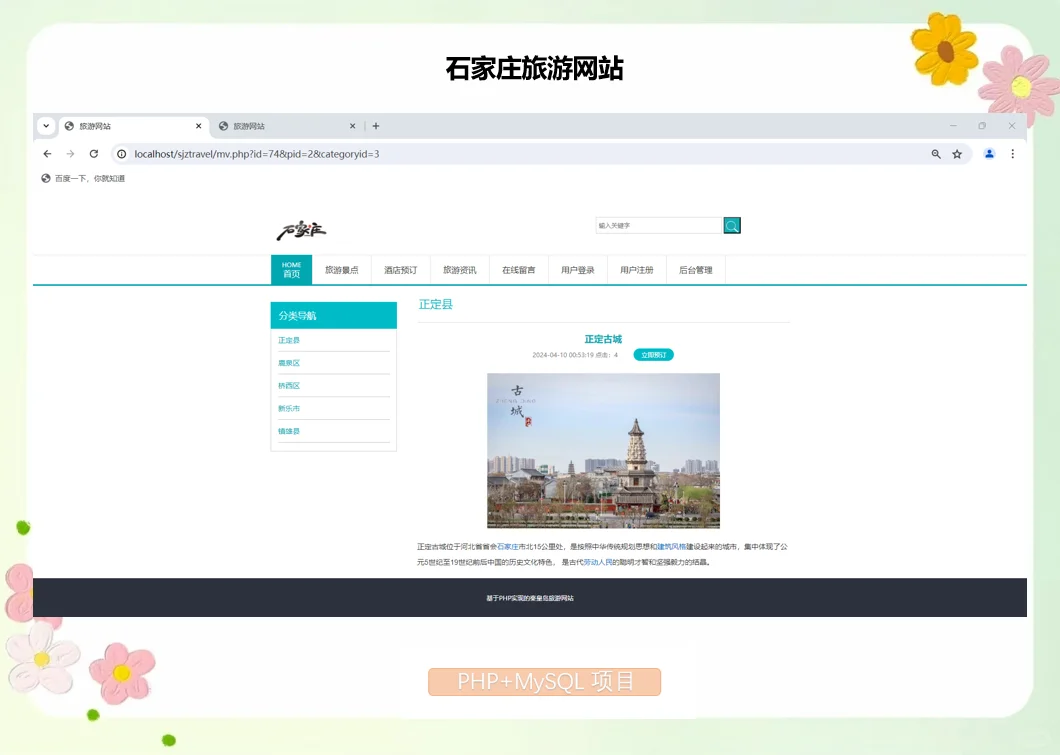Open the browser profile avatar icon

[x=989, y=154]
